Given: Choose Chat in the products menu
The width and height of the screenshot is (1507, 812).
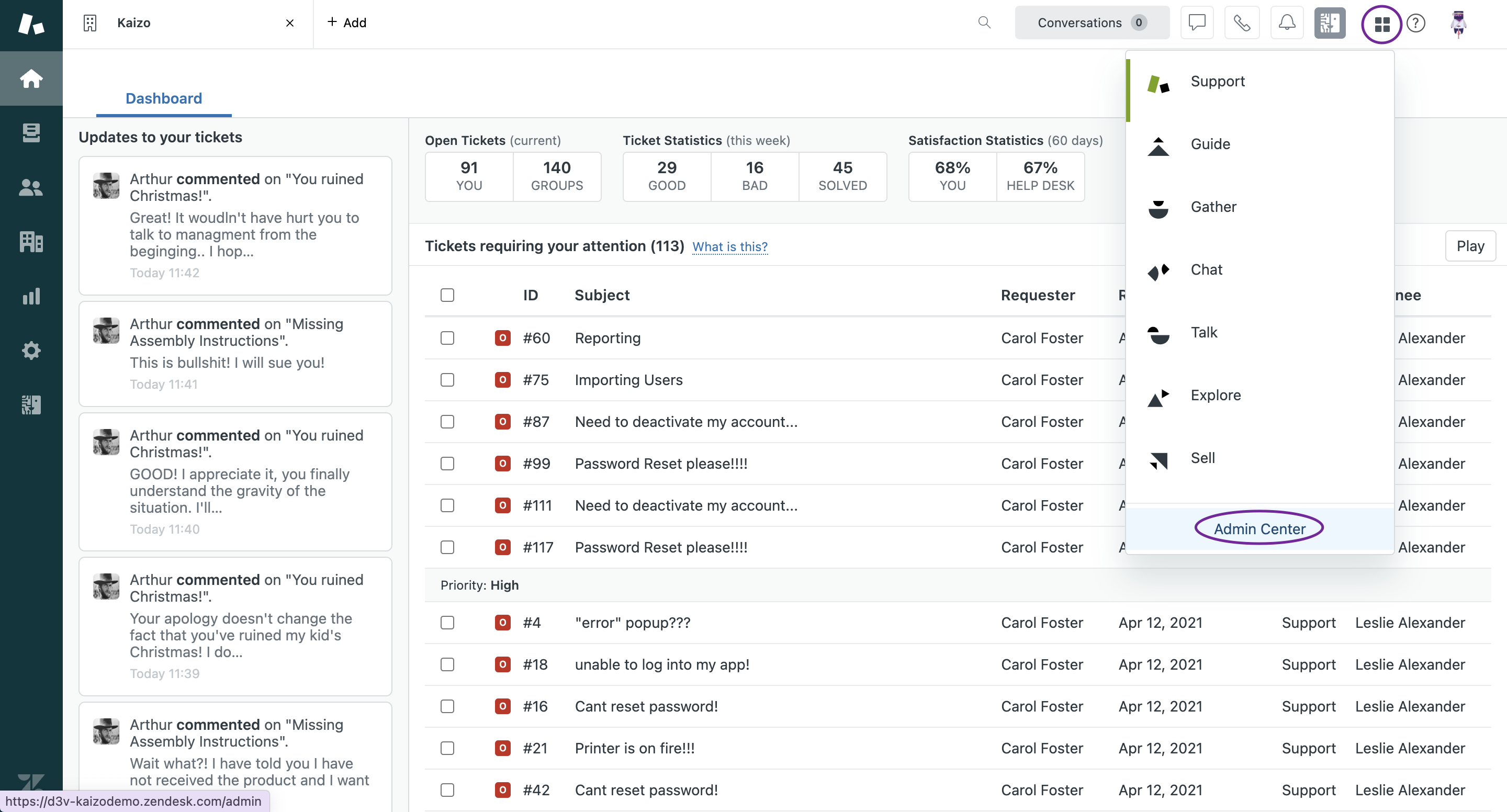Looking at the screenshot, I should pos(1259,269).
